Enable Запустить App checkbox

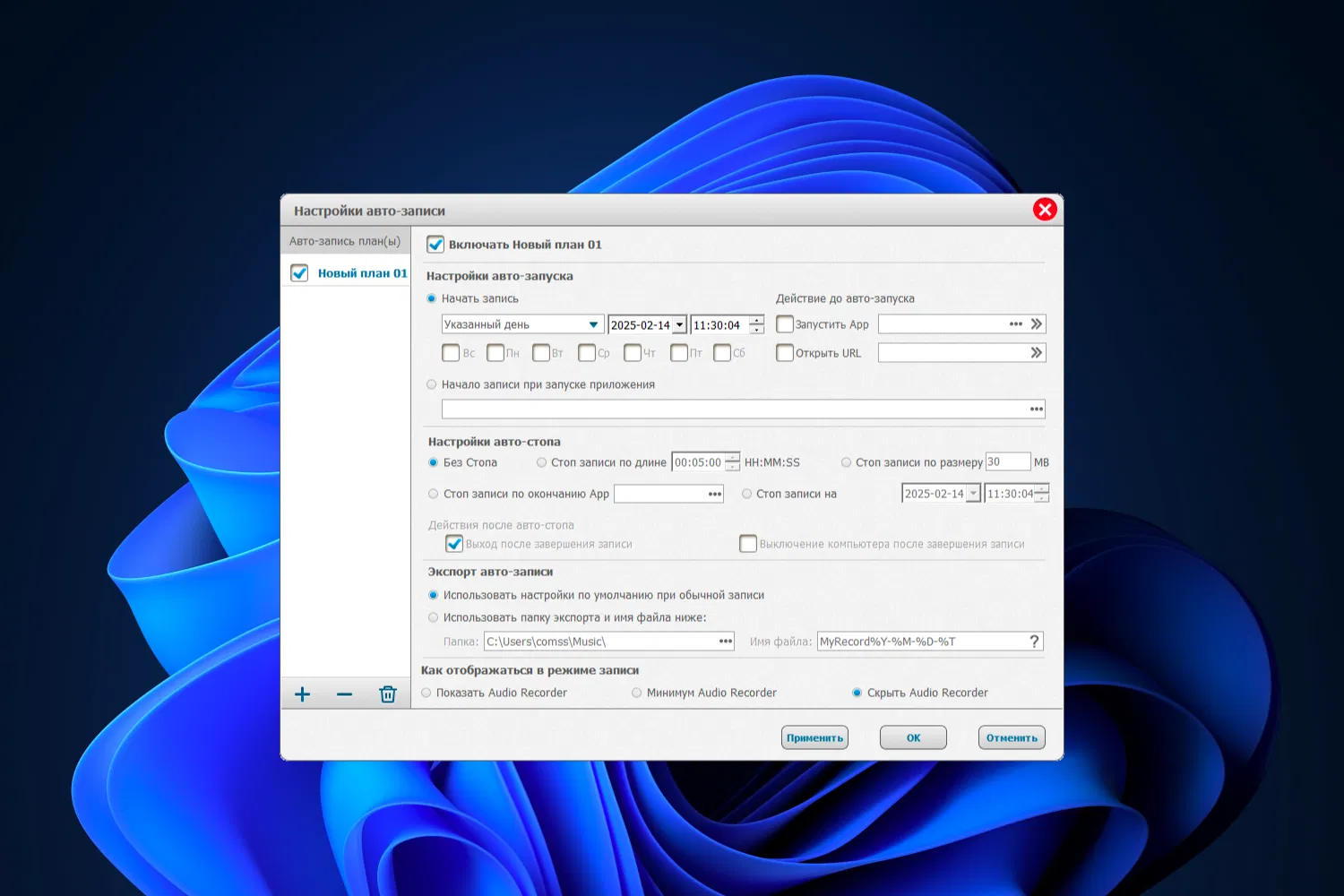785,324
